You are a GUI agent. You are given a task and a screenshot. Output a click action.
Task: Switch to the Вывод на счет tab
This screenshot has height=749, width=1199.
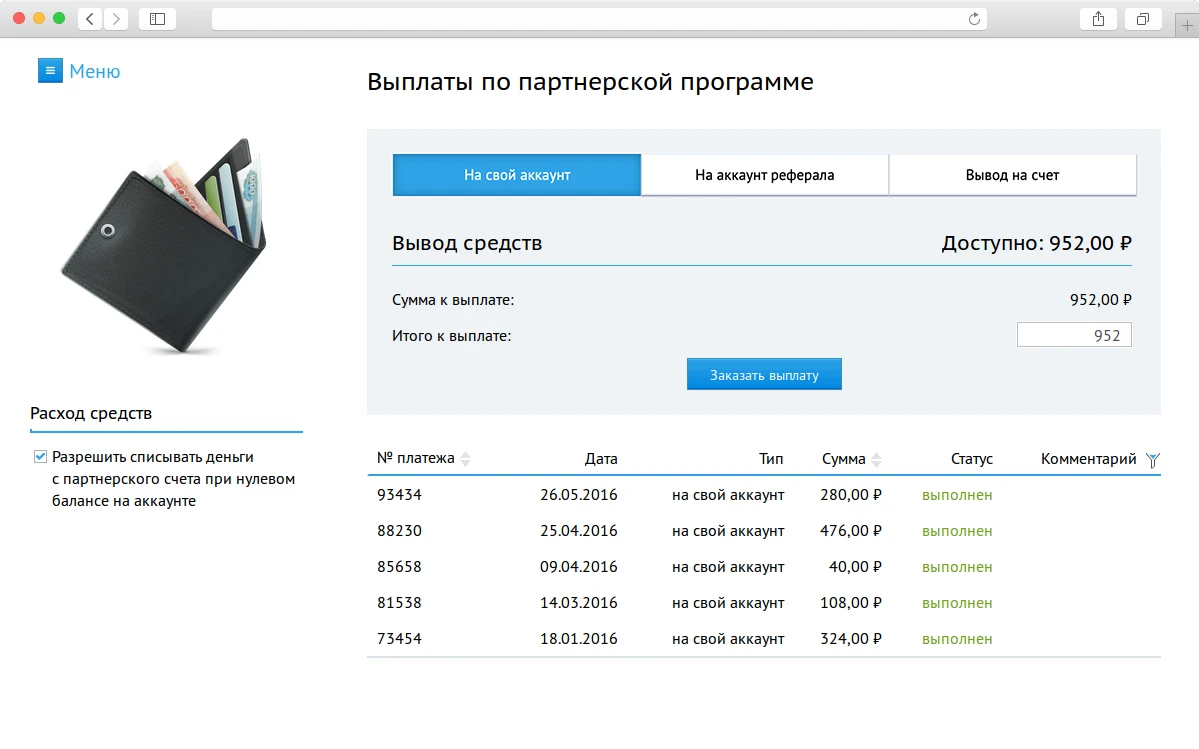[x=1012, y=174]
